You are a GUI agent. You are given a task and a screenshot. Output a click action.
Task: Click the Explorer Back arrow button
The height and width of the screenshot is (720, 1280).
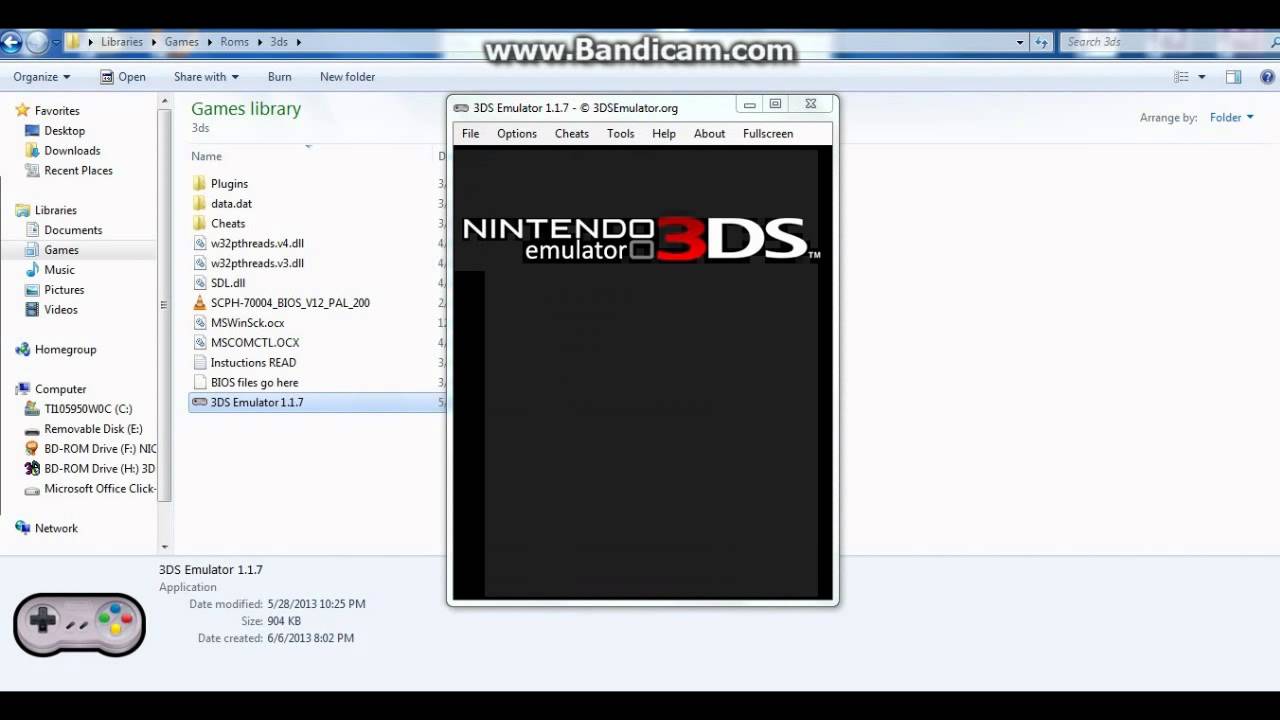point(11,42)
